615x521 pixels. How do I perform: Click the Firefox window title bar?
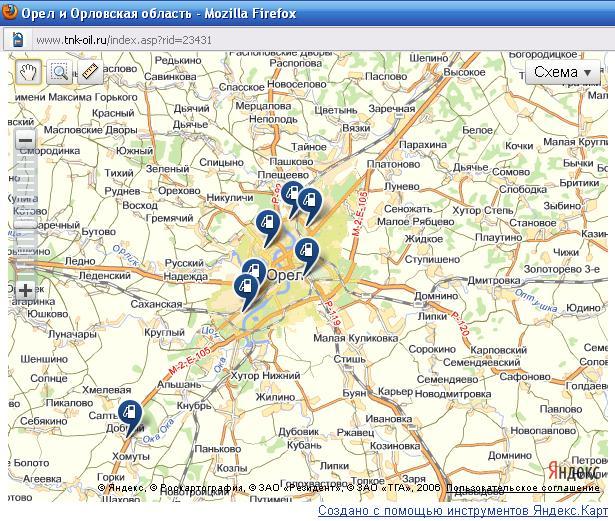coord(300,12)
